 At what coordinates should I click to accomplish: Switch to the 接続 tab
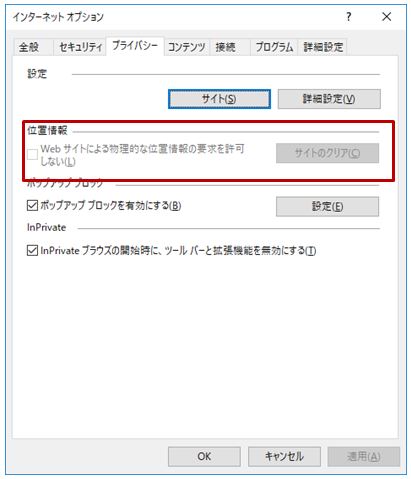[226, 47]
